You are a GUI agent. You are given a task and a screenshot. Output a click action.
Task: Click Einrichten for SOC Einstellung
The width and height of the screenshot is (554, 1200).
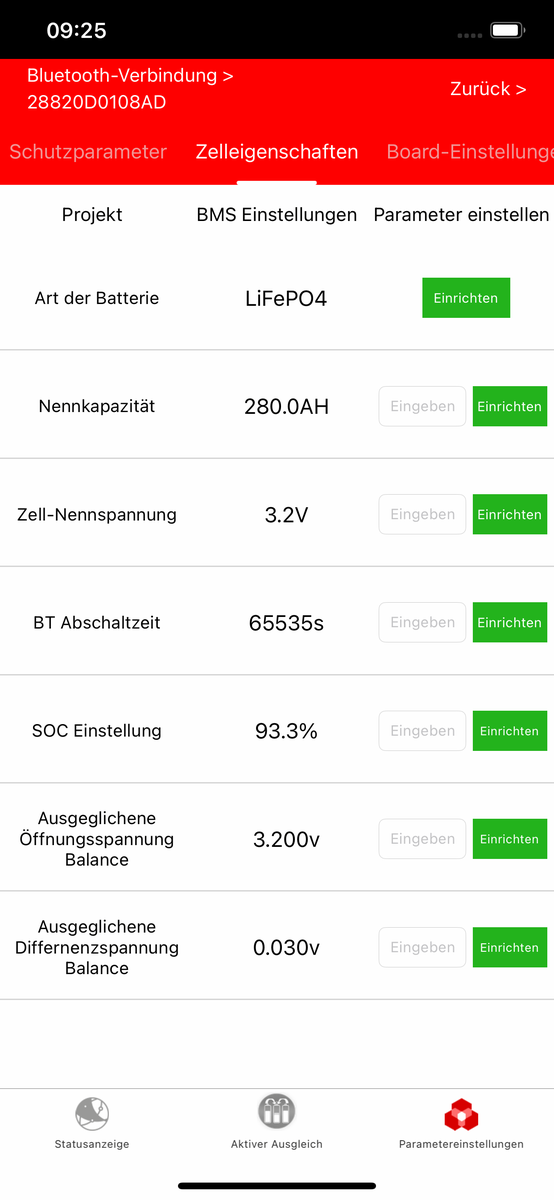[x=510, y=731]
